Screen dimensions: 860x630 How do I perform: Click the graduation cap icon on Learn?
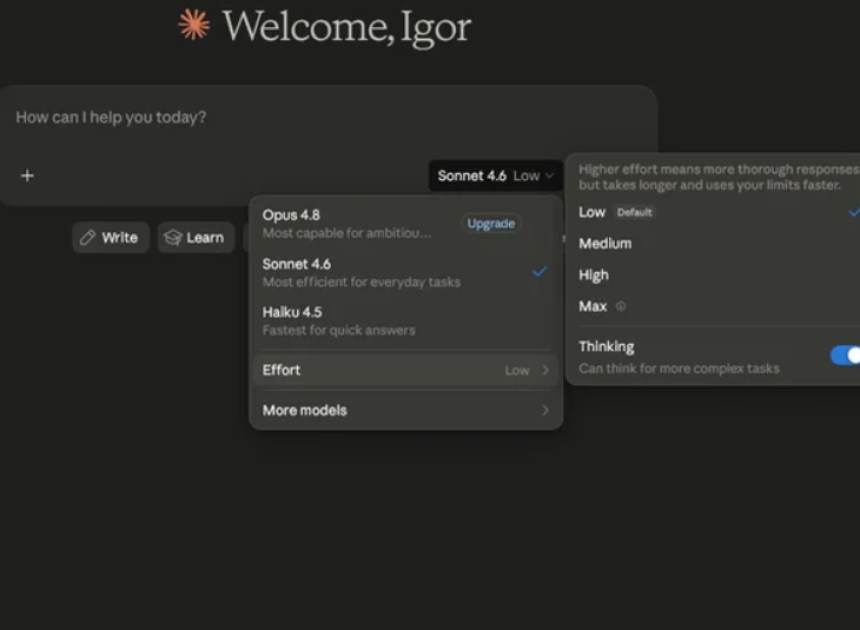click(173, 237)
